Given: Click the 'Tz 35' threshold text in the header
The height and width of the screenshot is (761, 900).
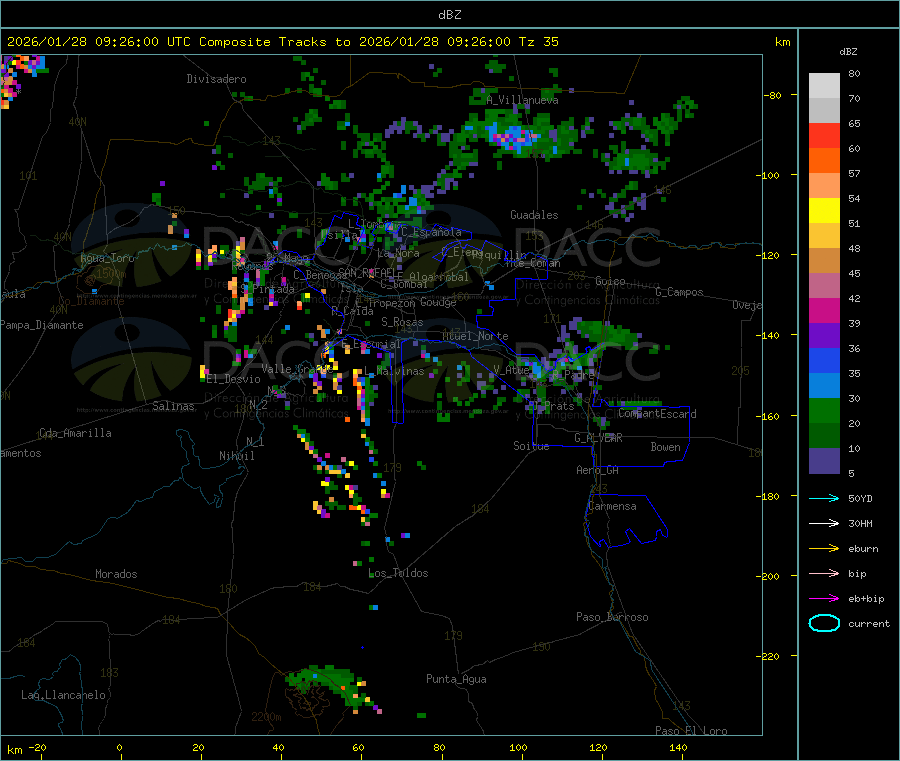Looking at the screenshot, I should pyautogui.click(x=538, y=42).
